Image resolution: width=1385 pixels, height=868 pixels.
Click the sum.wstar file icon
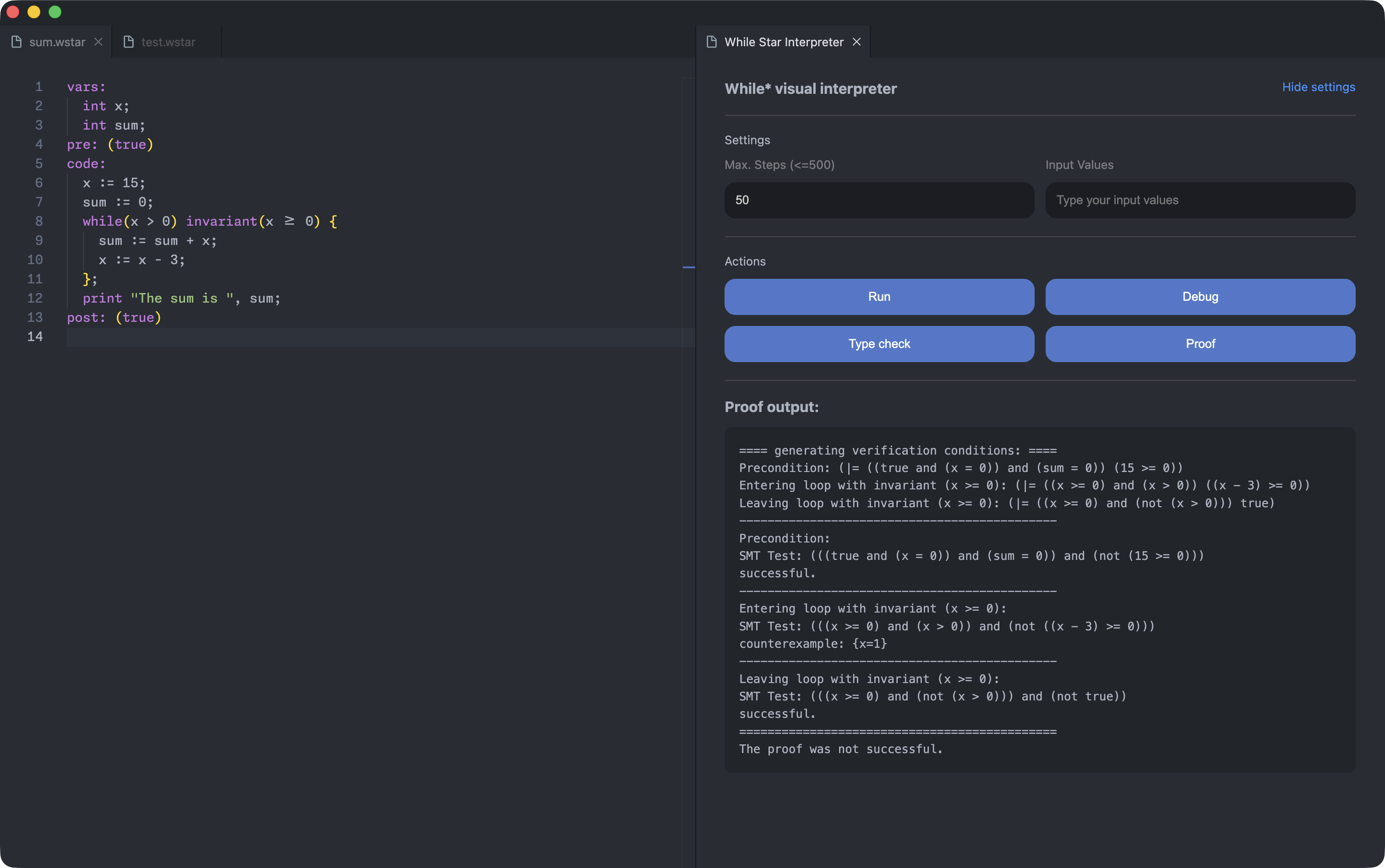(16, 42)
